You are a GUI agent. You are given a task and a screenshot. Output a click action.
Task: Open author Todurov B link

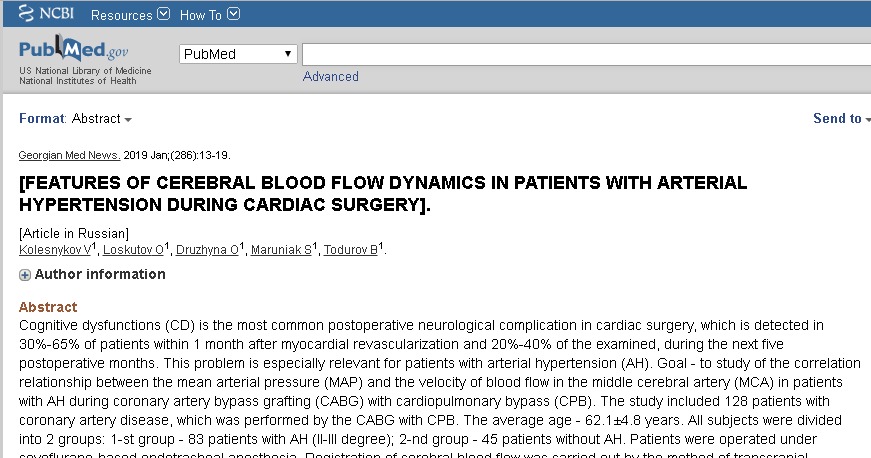point(351,250)
